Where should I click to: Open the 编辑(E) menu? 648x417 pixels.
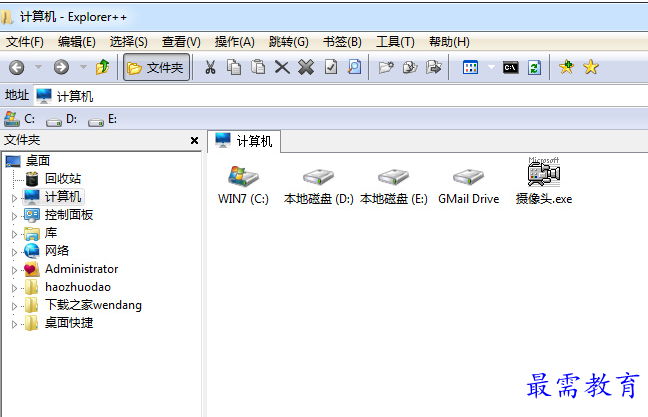pyautogui.click(x=77, y=42)
